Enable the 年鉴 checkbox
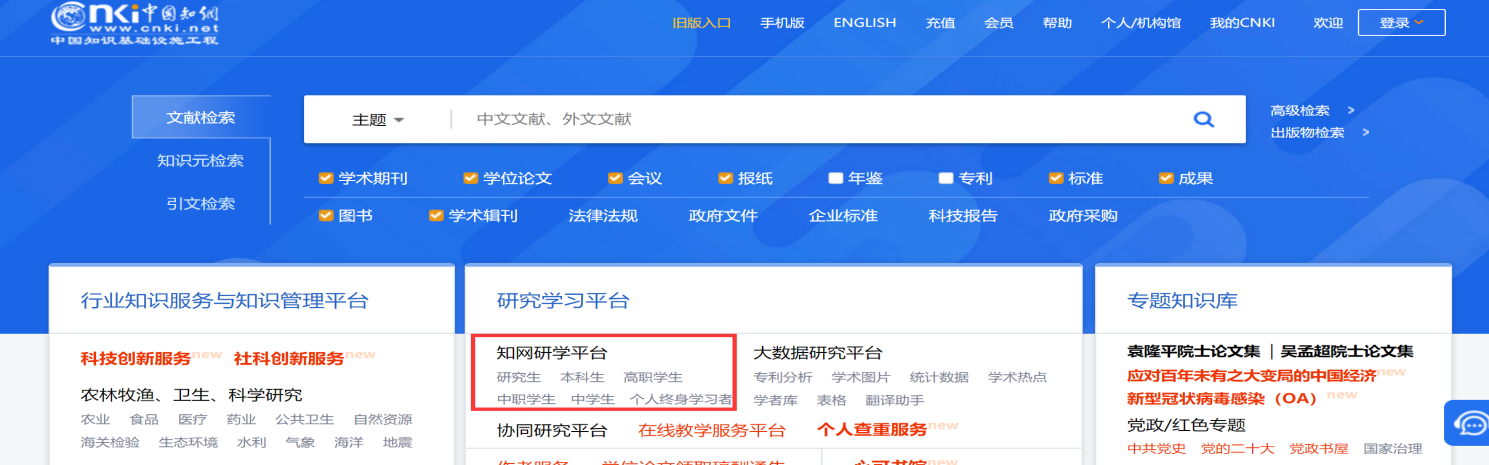The image size is (1489, 465). [835, 179]
